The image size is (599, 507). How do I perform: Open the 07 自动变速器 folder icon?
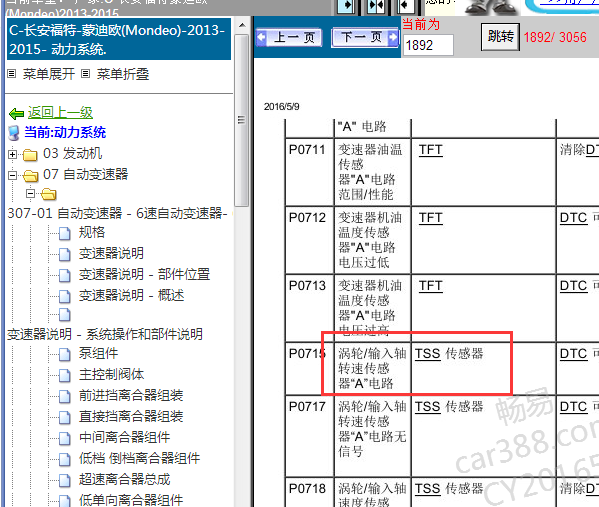pos(30,176)
